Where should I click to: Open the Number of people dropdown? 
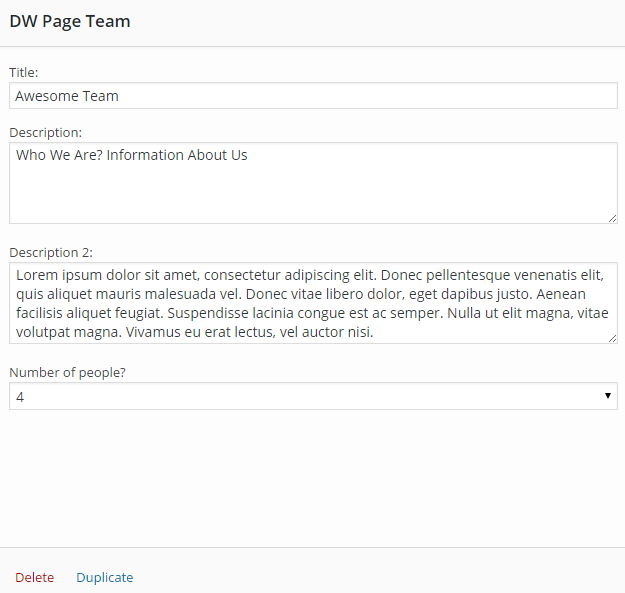pos(313,396)
